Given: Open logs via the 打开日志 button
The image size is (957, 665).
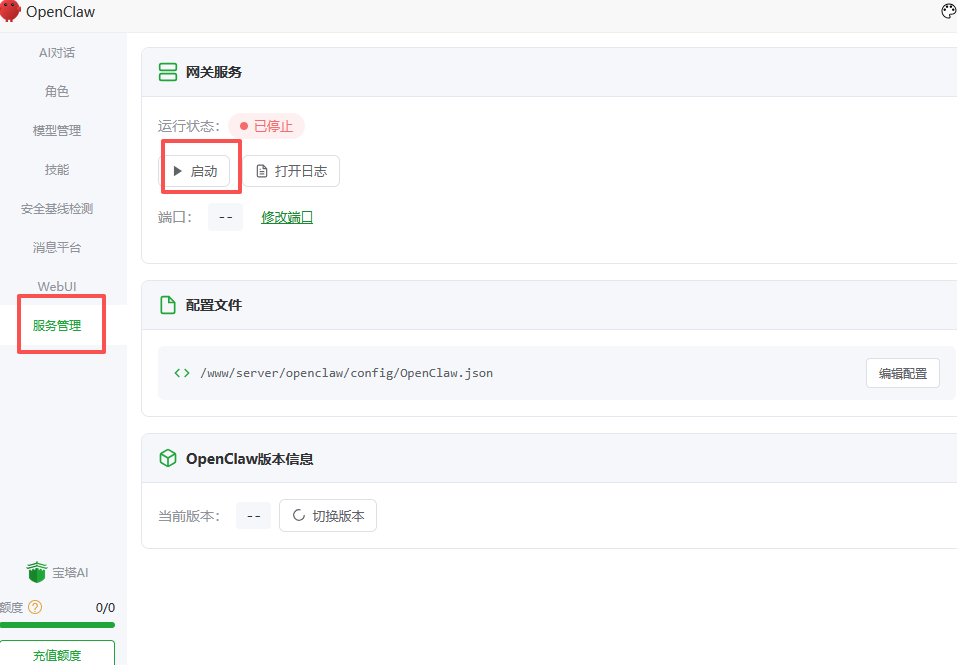Looking at the screenshot, I should tap(293, 170).
